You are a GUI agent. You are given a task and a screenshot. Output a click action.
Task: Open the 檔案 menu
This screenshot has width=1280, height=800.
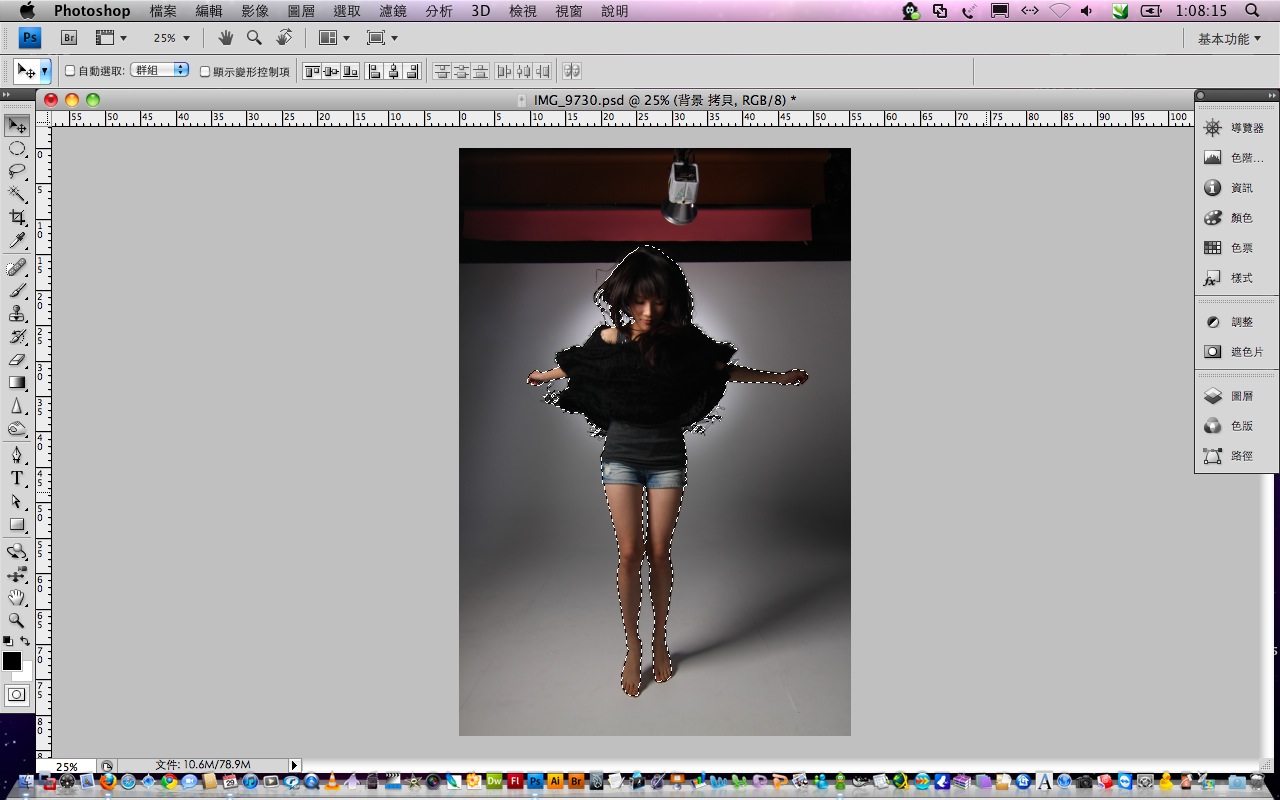(x=163, y=11)
